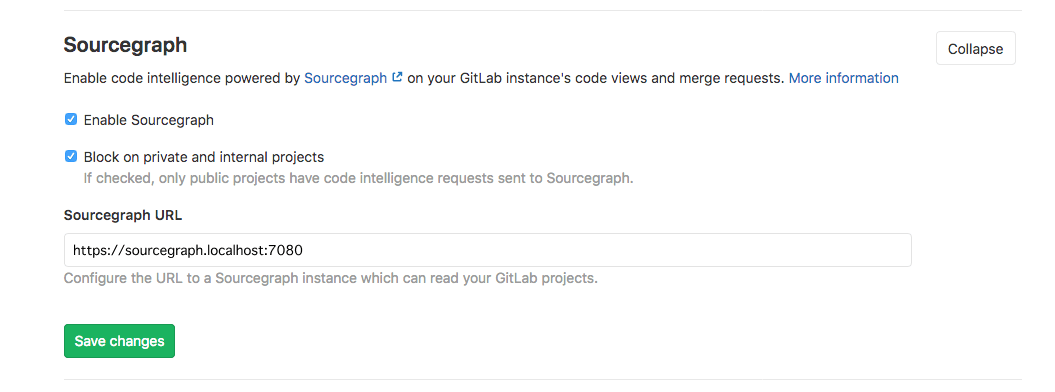Focus the Sourcegraph URL input field
This screenshot has height=392, width=1055.
click(x=488, y=250)
